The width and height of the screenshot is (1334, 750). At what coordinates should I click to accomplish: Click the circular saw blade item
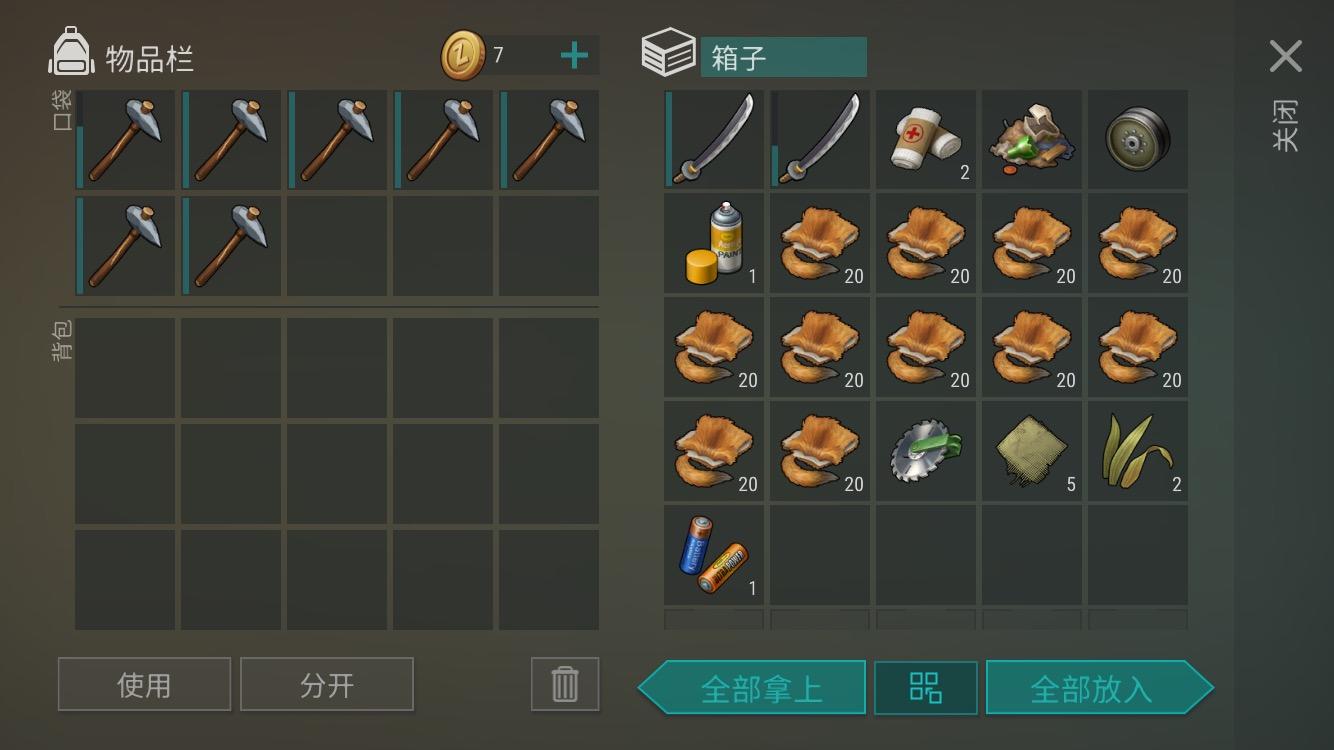(x=926, y=451)
